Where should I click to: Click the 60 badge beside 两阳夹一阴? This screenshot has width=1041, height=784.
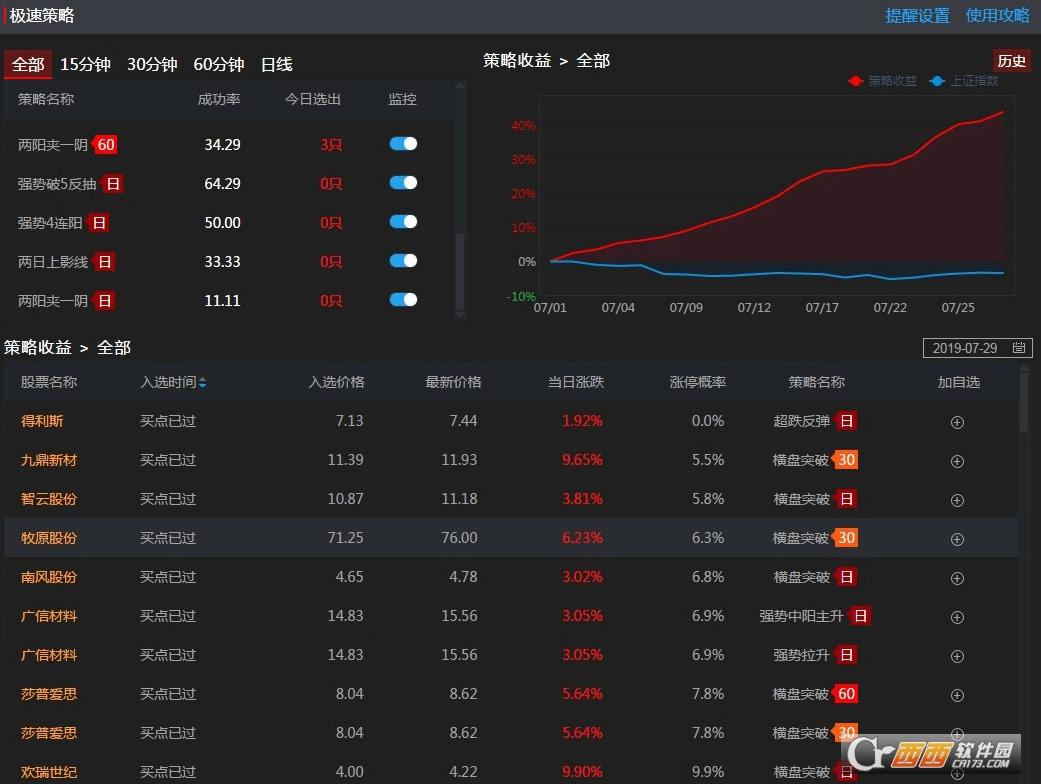[x=105, y=145]
